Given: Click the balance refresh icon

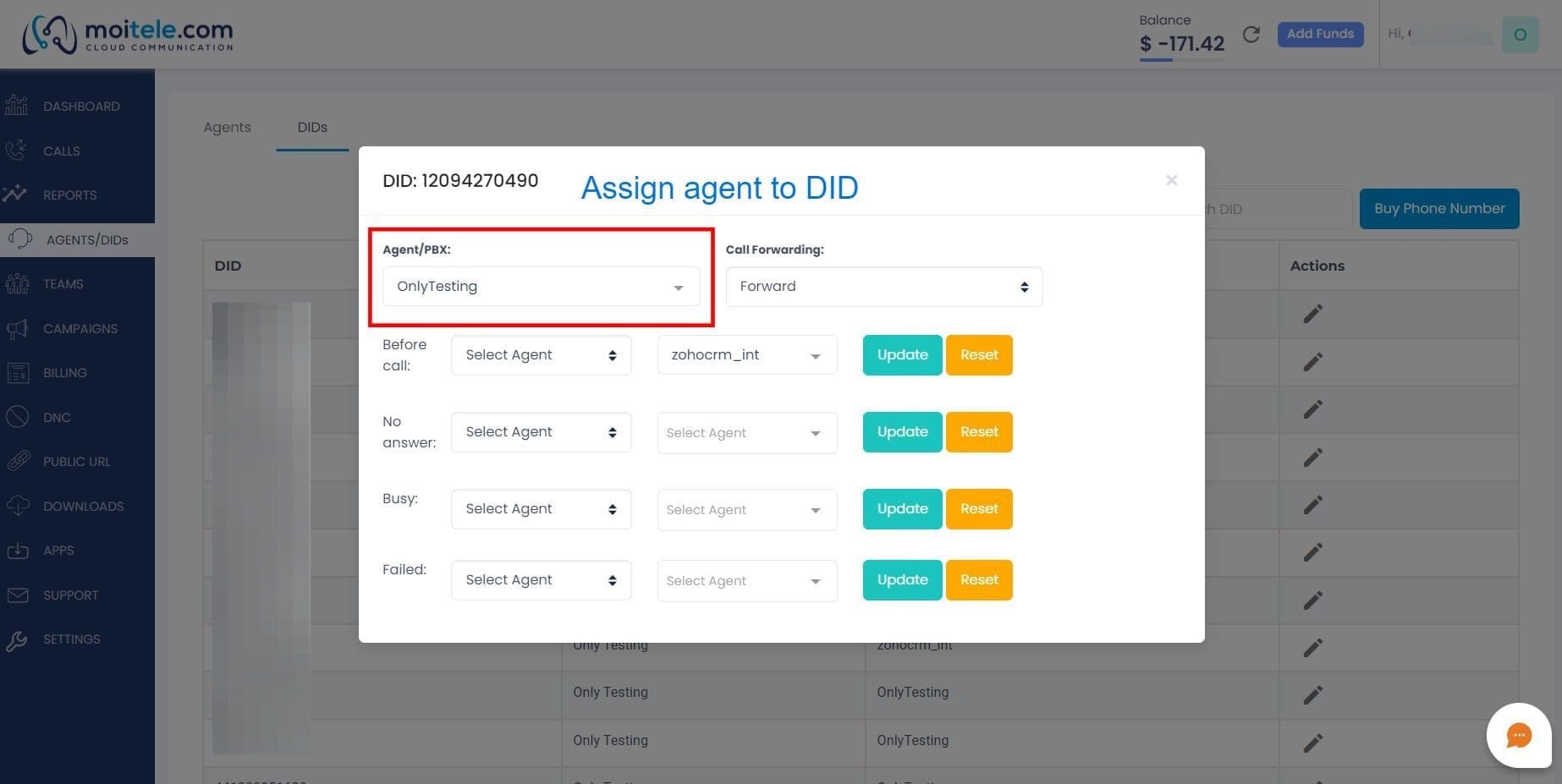Looking at the screenshot, I should [x=1251, y=35].
